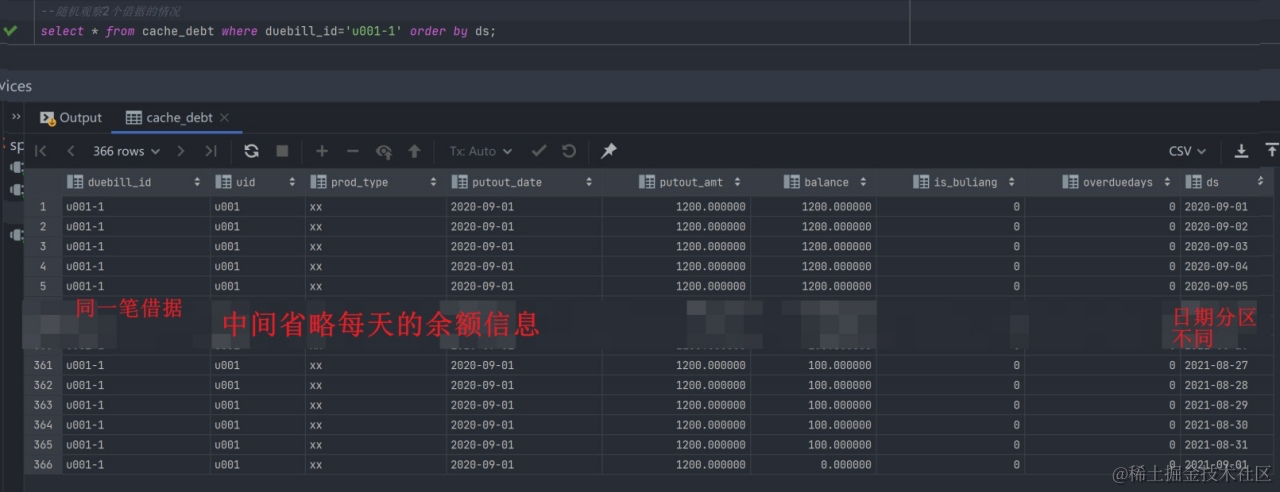Sort by overduedays column arrows
The width and height of the screenshot is (1280, 492).
(1168, 183)
